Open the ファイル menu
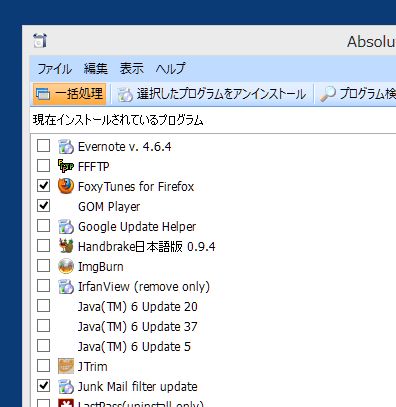 (55, 69)
